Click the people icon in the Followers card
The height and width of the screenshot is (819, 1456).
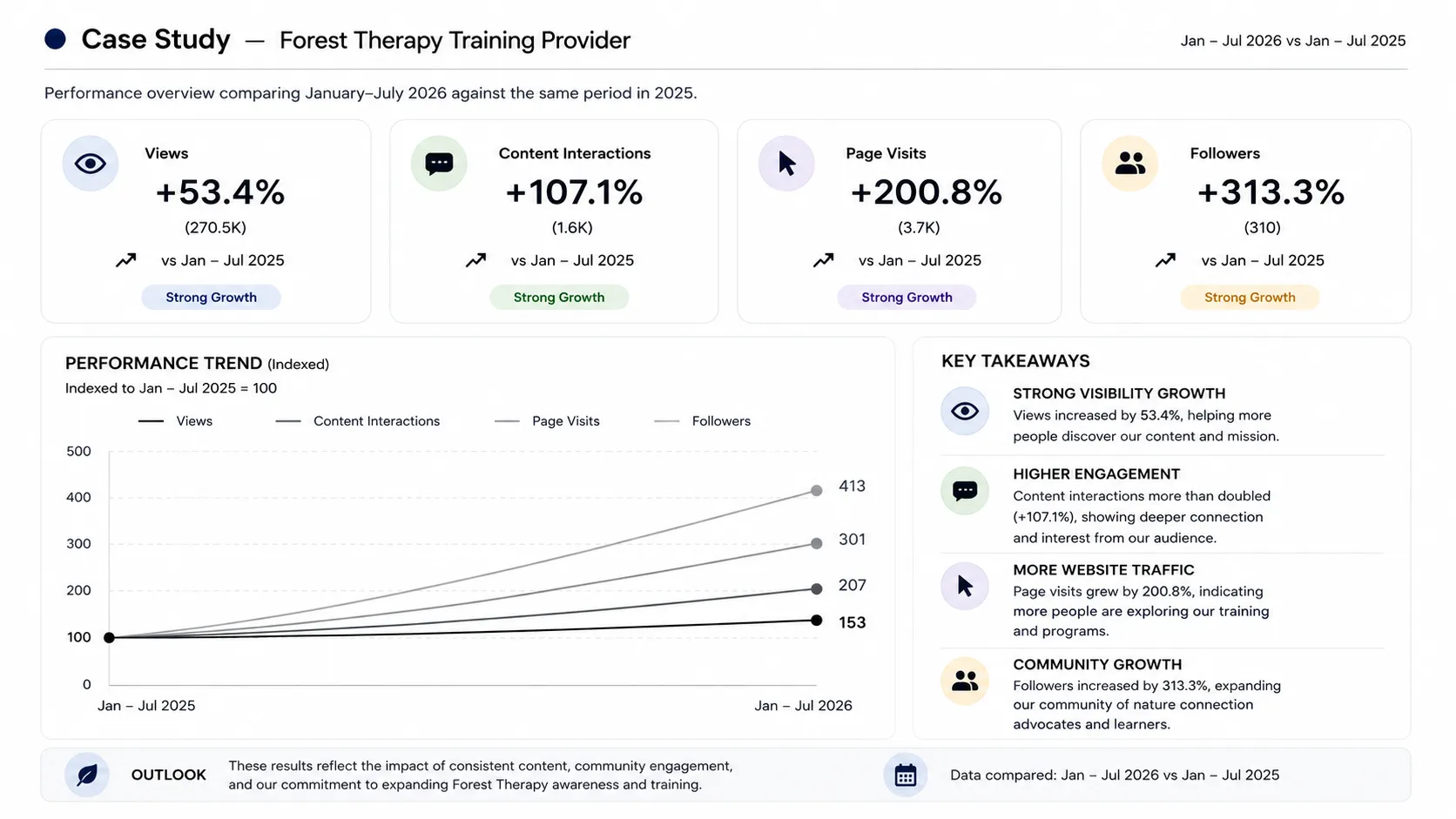point(1130,164)
